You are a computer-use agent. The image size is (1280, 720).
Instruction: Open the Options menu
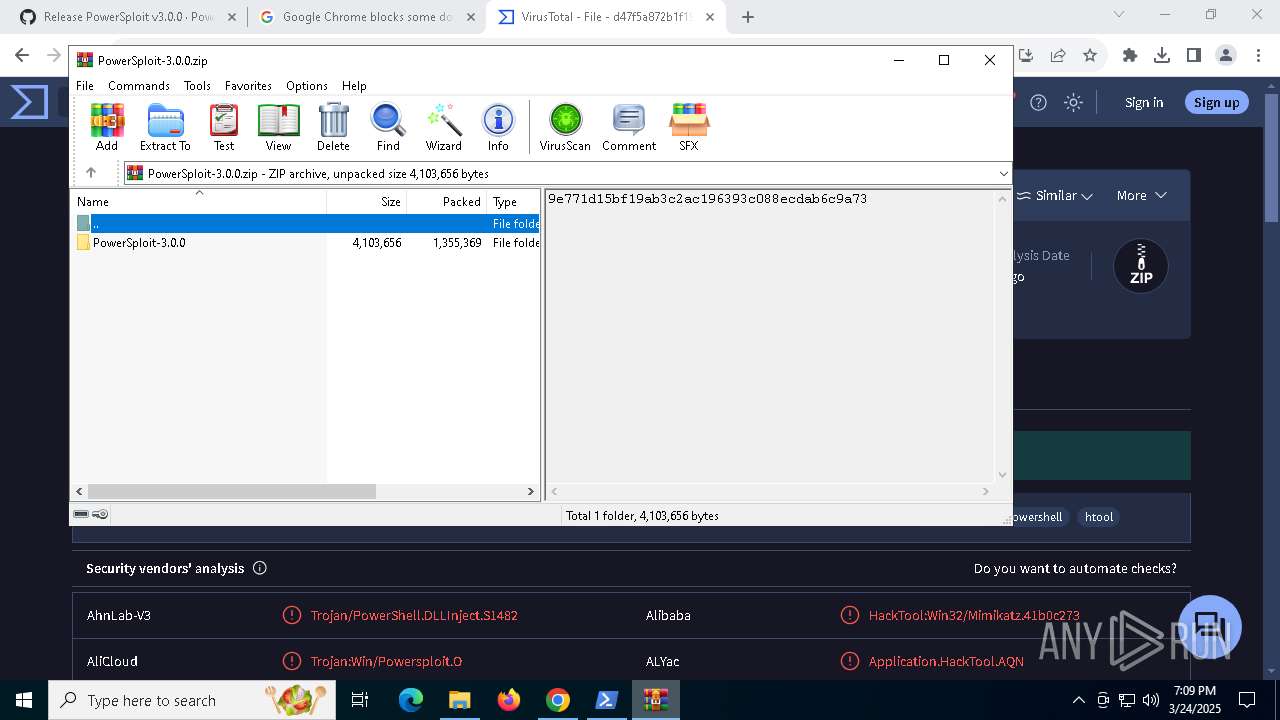tap(307, 86)
